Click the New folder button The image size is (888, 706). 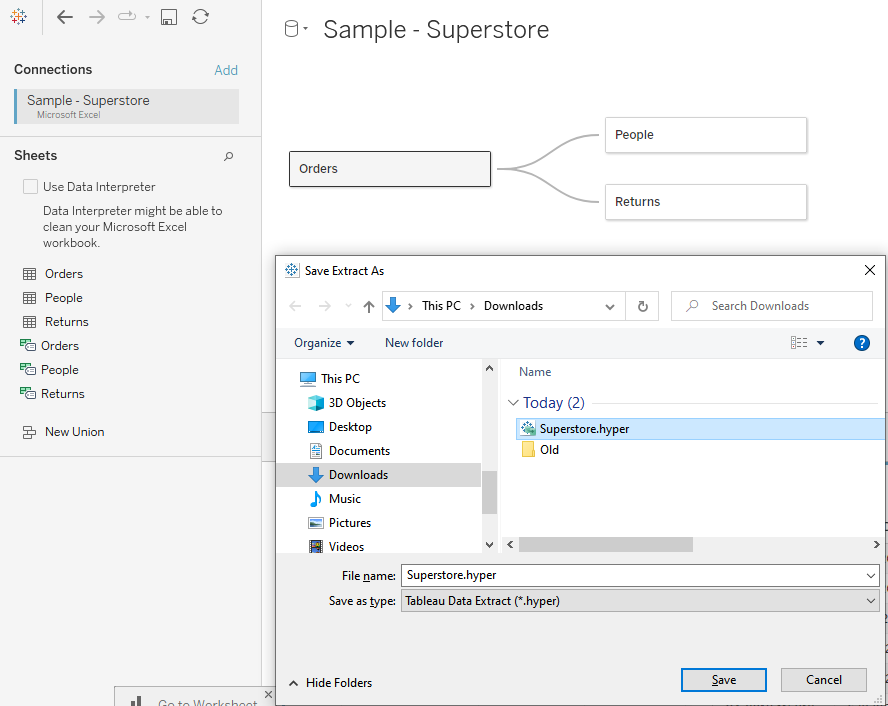click(x=414, y=343)
